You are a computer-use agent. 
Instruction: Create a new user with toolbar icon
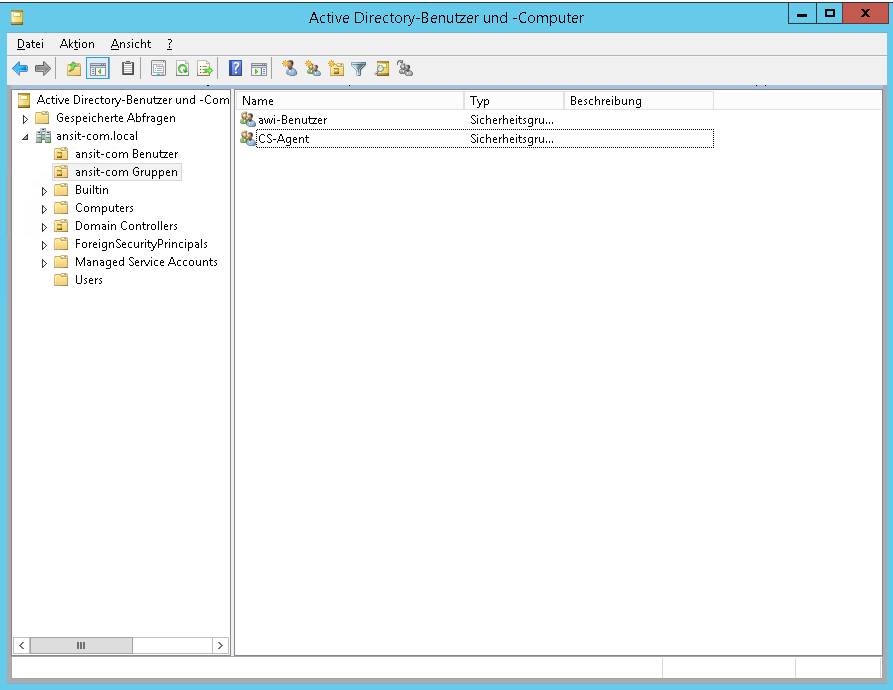coord(290,69)
